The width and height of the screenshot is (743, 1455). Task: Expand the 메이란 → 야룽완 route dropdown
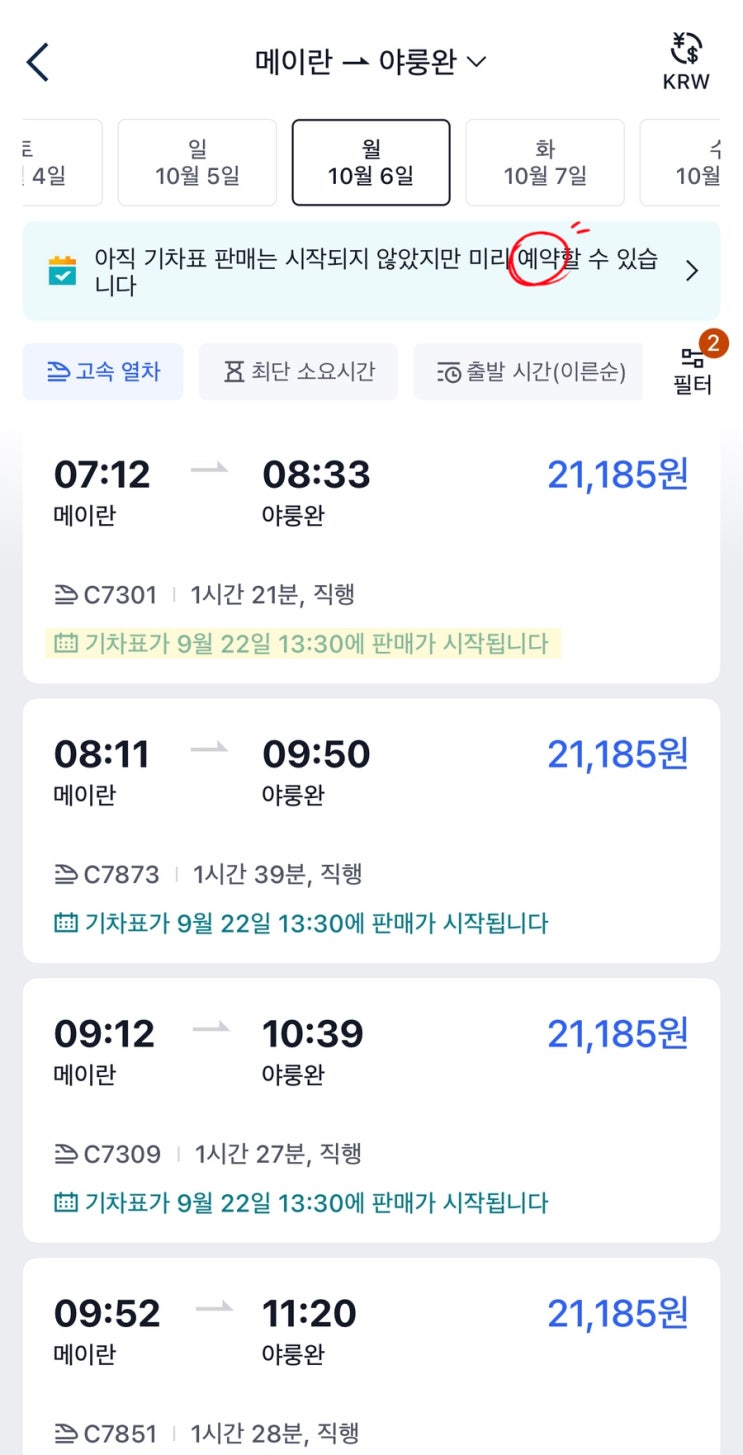[x=370, y=62]
